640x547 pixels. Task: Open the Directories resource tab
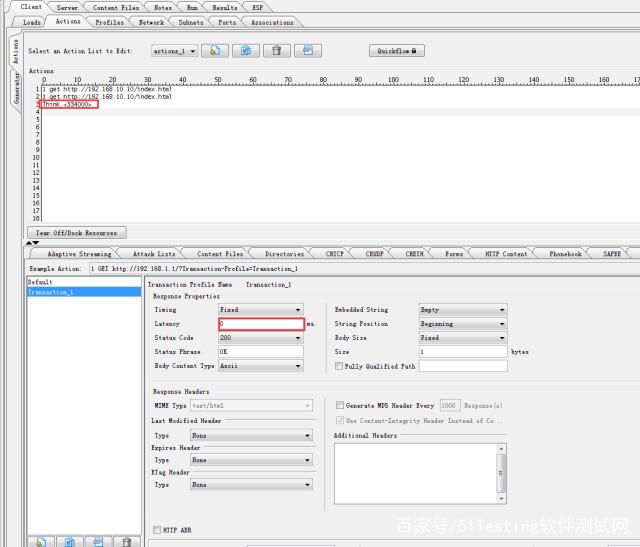pos(284,254)
